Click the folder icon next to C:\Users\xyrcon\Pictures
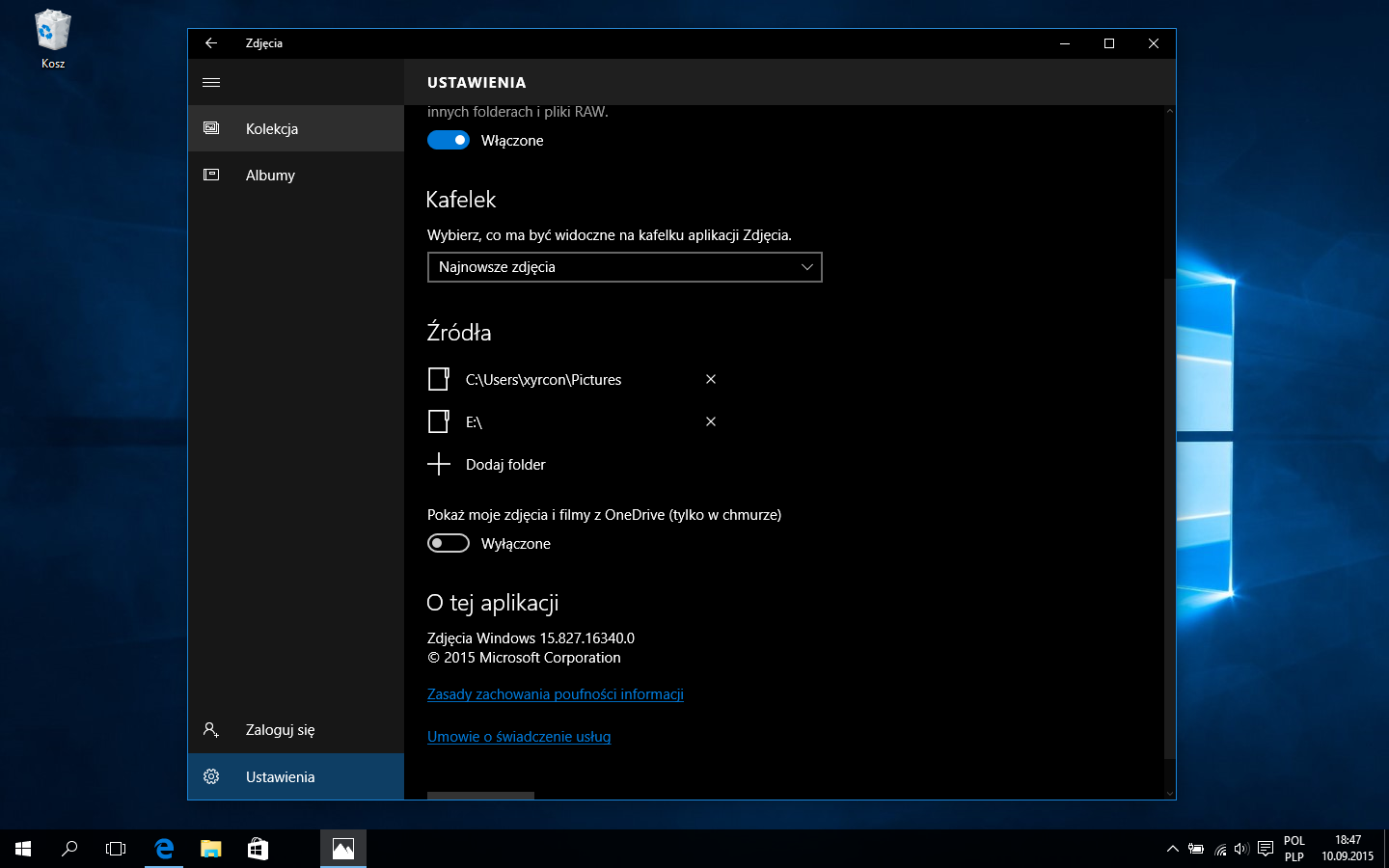This screenshot has width=1389, height=868. pyautogui.click(x=439, y=379)
